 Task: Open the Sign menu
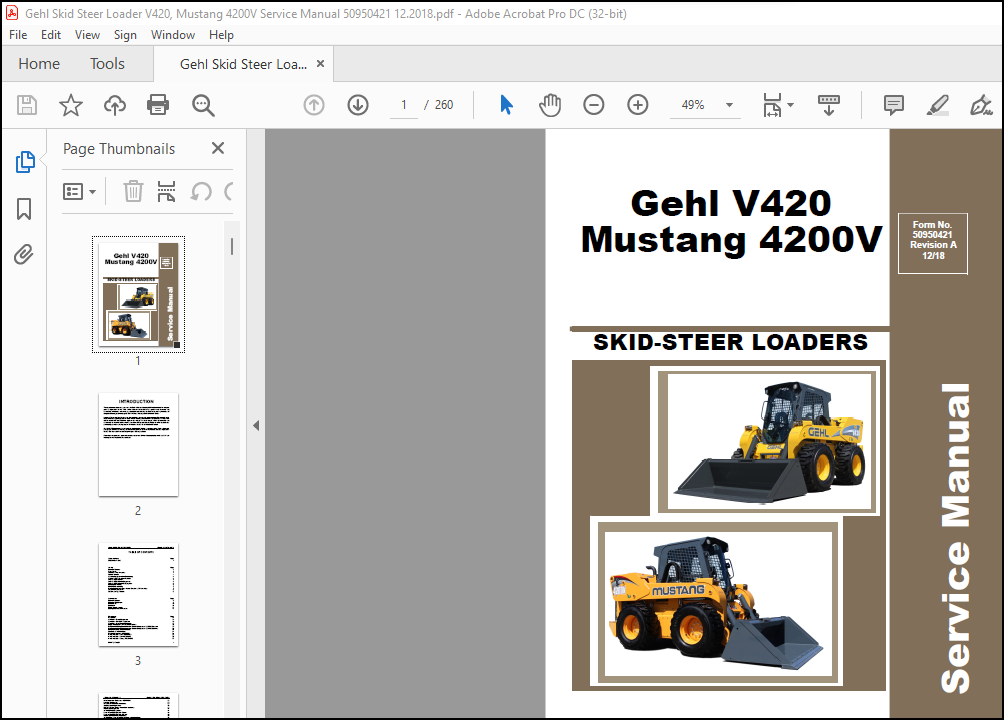click(126, 35)
